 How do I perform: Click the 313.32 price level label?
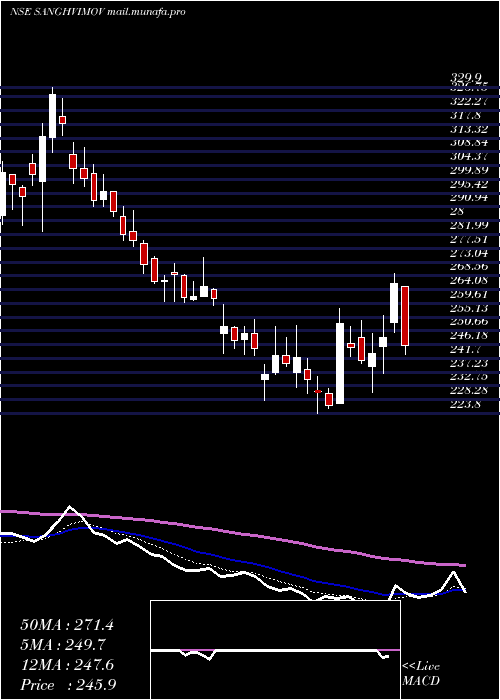click(469, 129)
